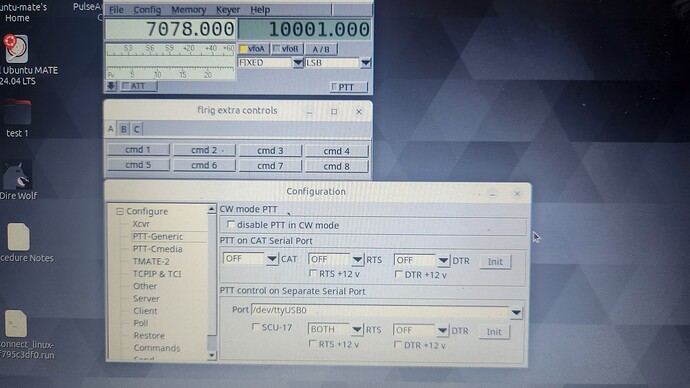Toggle the ATT attenuator button
Screen dimensions: 690x388
tap(139, 86)
